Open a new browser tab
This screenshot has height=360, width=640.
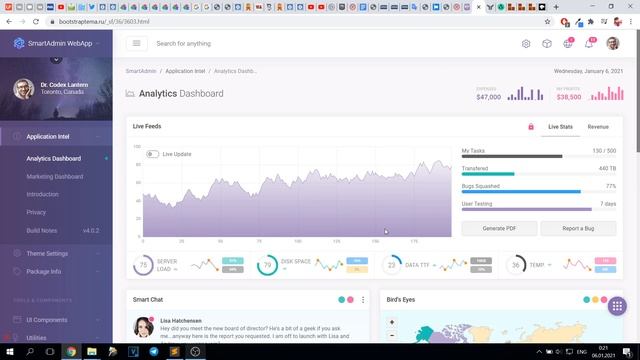click(x=556, y=7)
